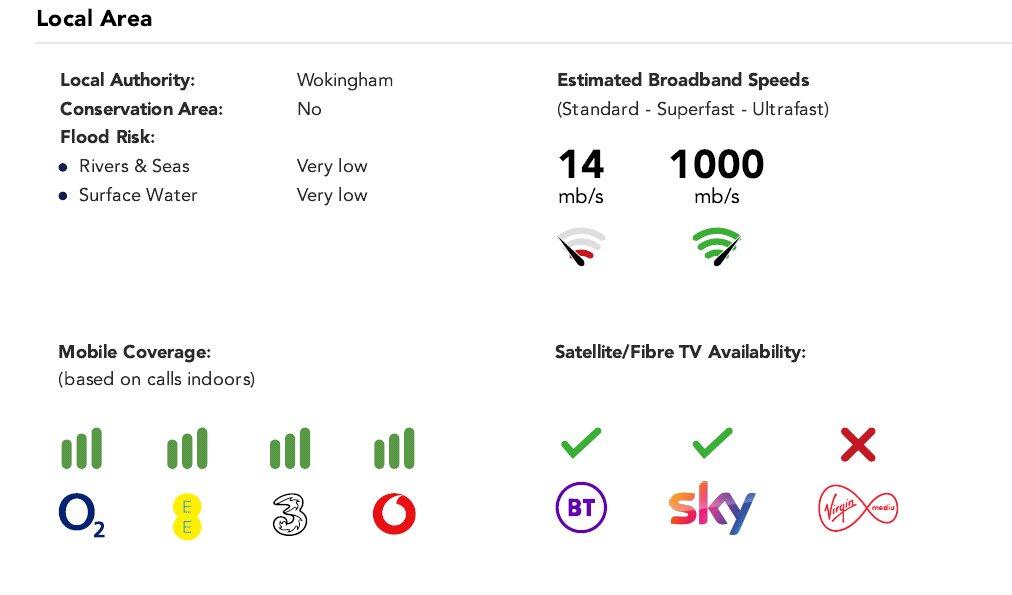Click the Virgin Media logo

(x=858, y=508)
